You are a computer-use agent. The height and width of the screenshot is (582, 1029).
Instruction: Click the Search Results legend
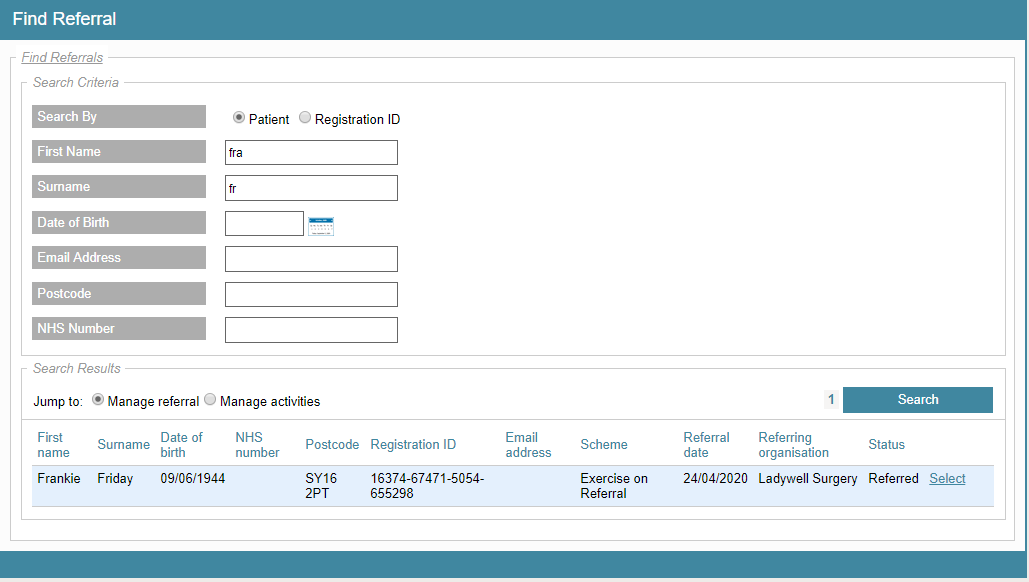(x=77, y=369)
